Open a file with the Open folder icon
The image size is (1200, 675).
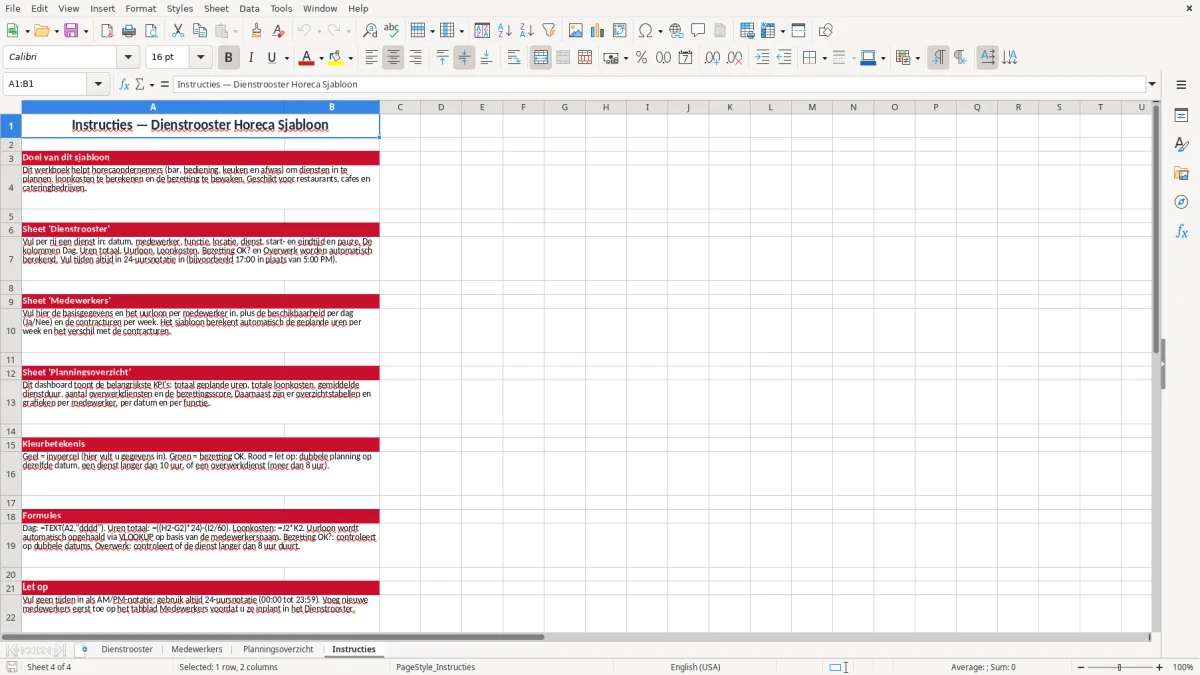click(x=44, y=31)
